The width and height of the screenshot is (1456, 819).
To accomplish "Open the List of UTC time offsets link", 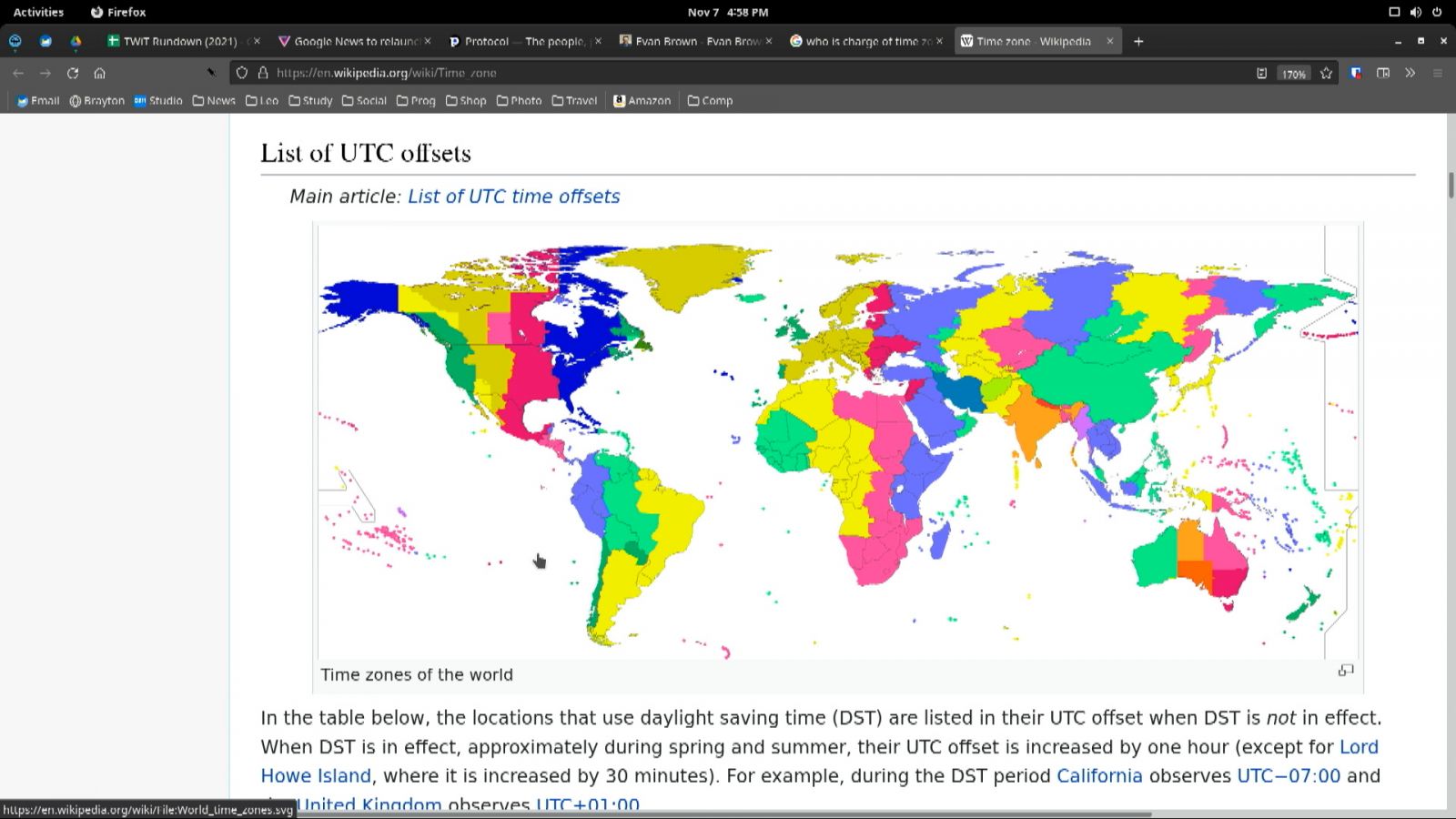I will coord(513,197).
